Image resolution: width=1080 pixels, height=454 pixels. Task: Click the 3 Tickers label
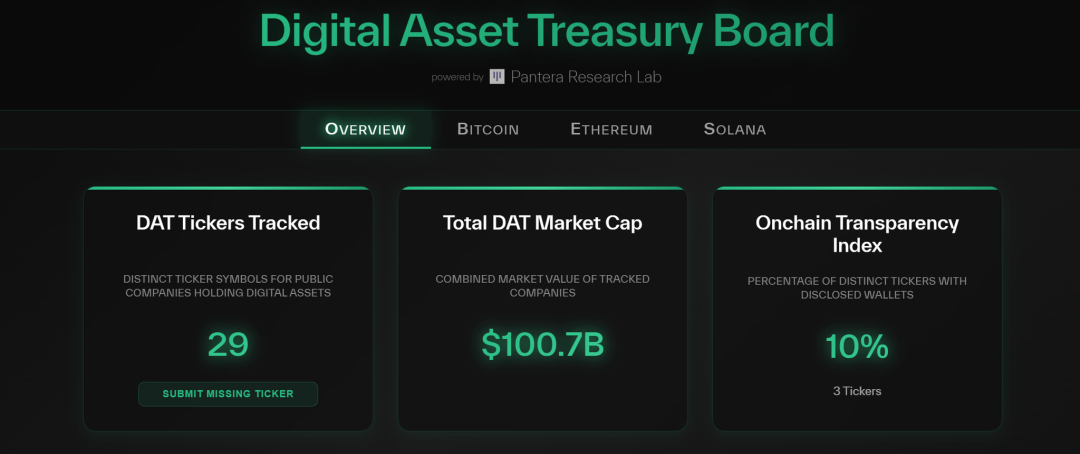857,391
